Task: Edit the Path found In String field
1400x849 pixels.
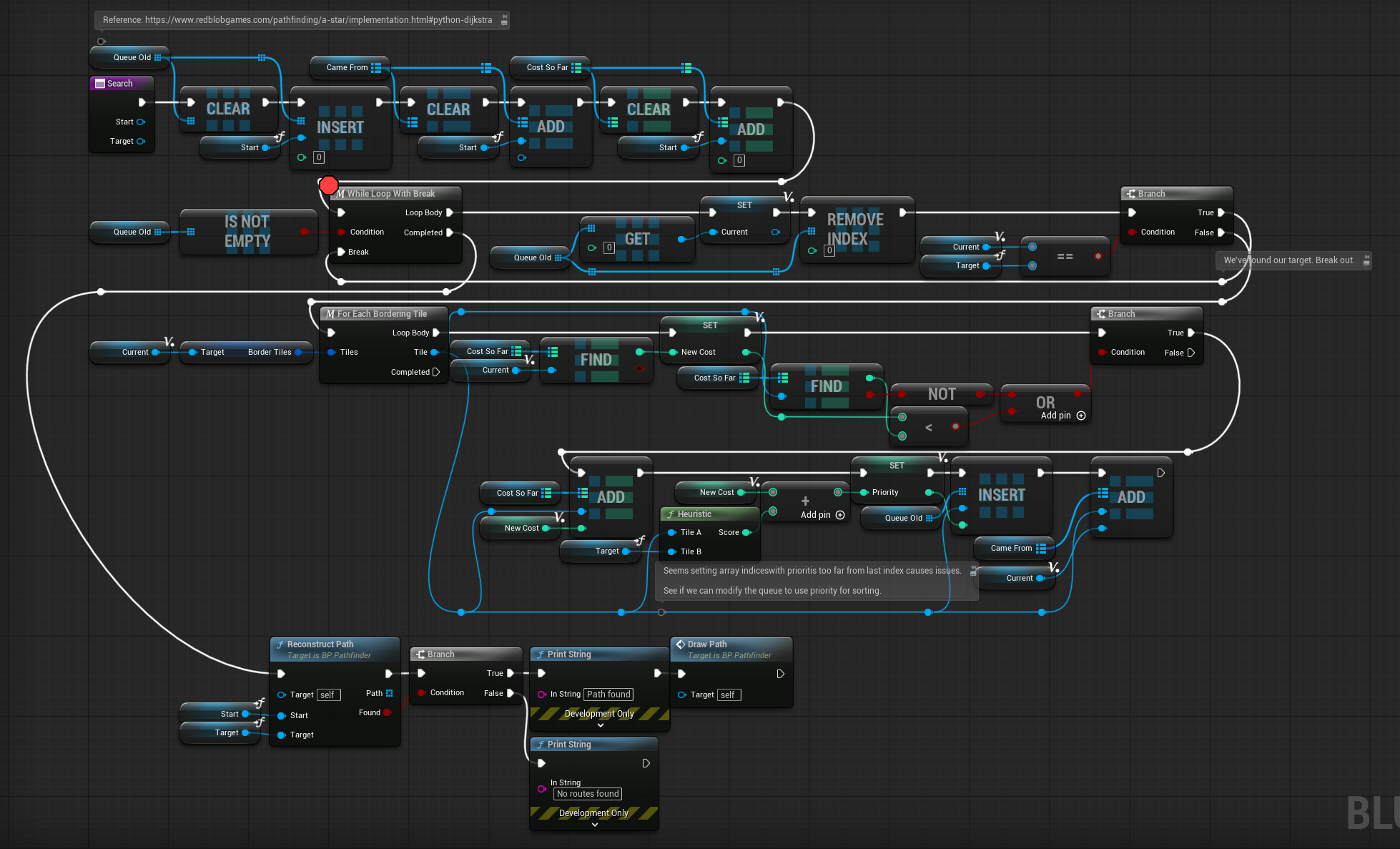Action: pos(608,694)
